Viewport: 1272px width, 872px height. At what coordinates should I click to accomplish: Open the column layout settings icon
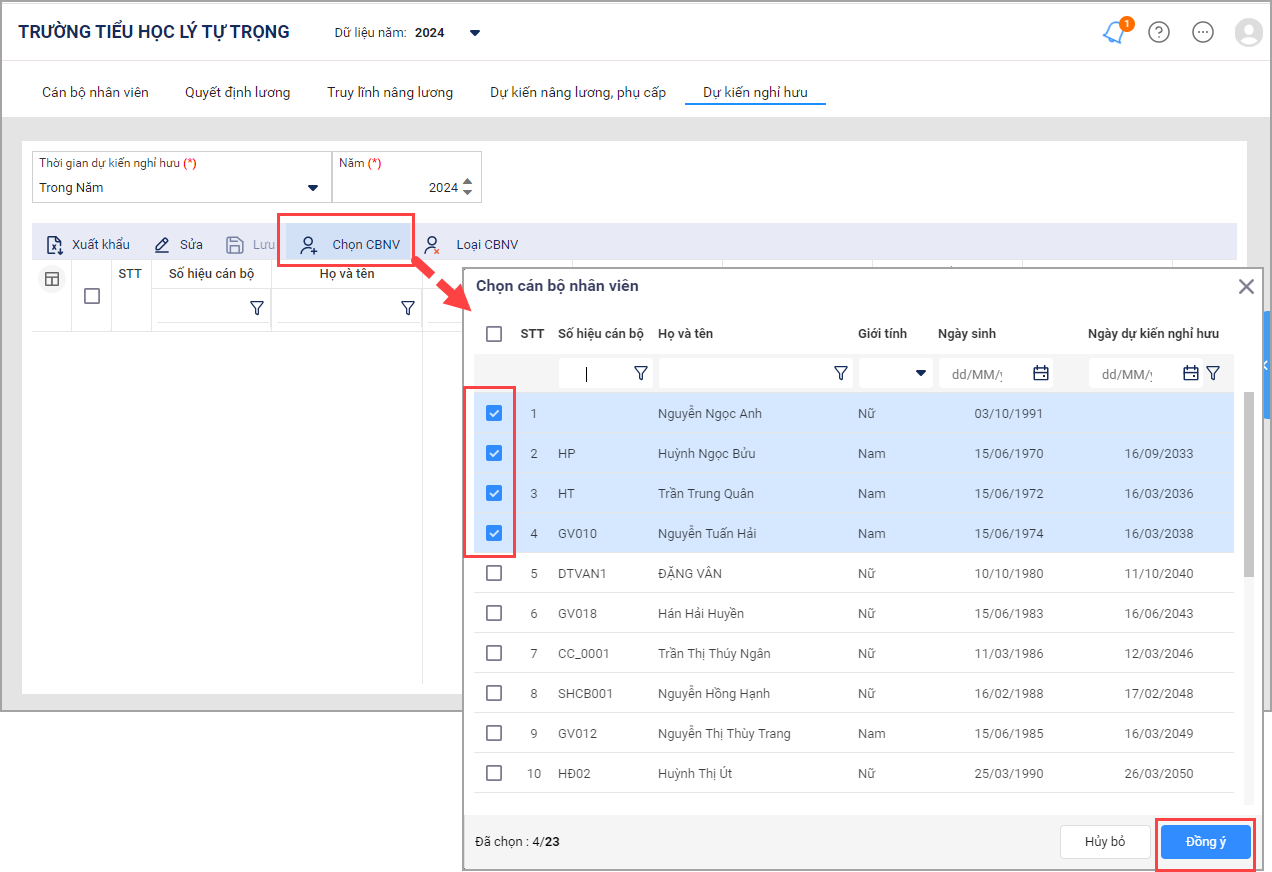(x=52, y=280)
